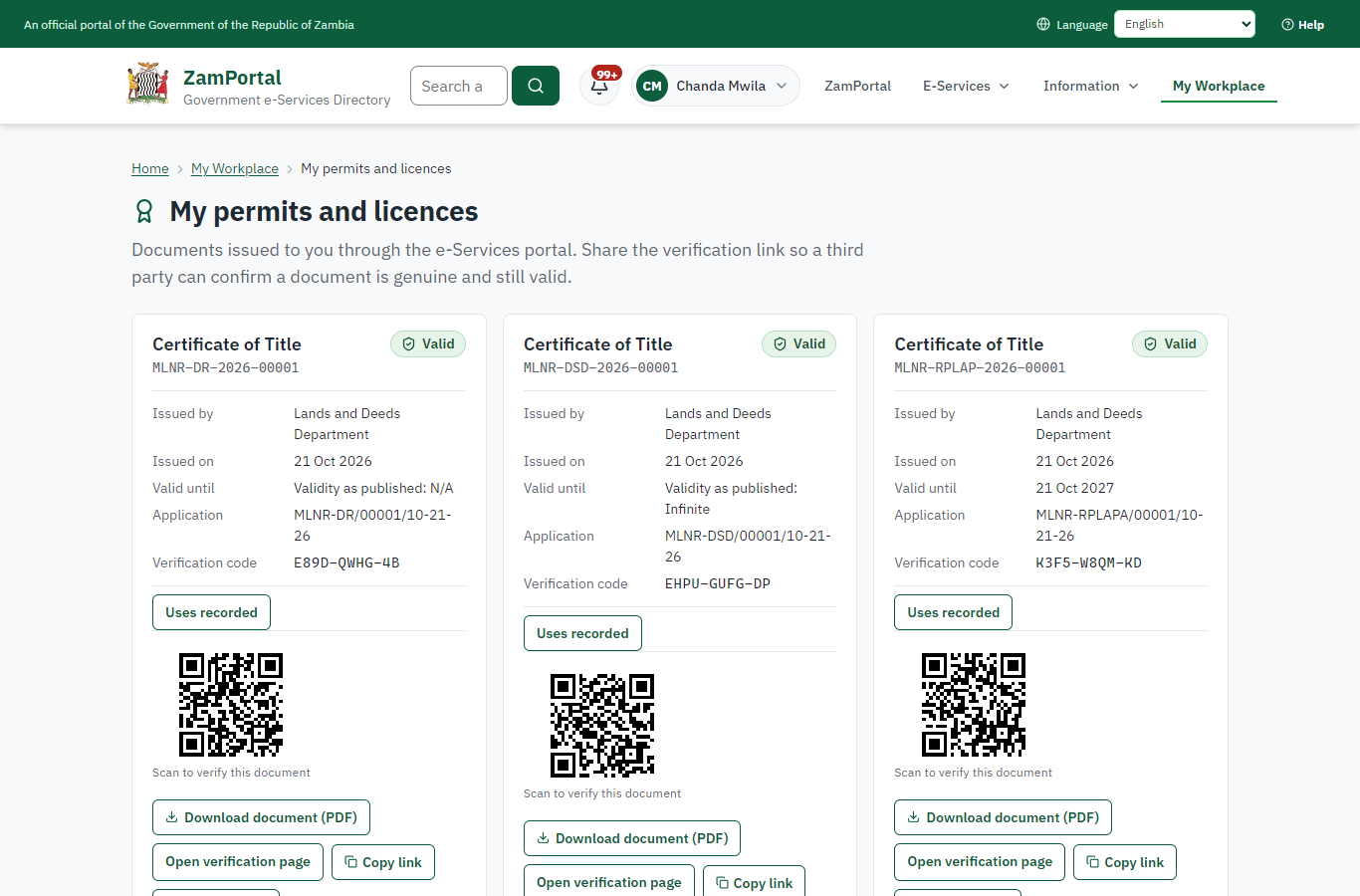Screen dimensions: 1360x896
Task: Open Chanda Mwila account dropdown
Action: click(716, 86)
